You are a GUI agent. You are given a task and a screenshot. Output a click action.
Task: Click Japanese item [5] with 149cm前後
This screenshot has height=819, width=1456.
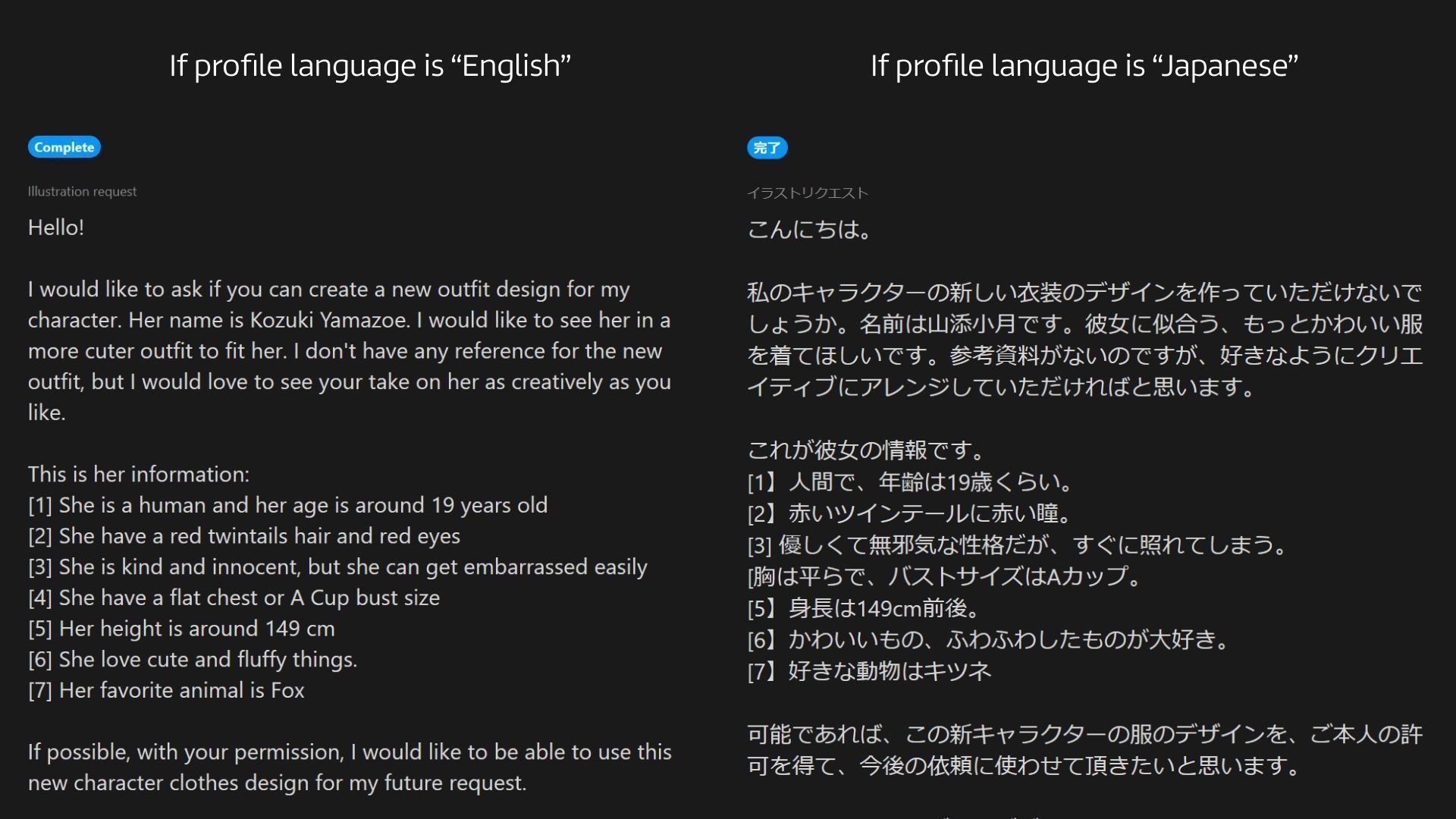[864, 608]
